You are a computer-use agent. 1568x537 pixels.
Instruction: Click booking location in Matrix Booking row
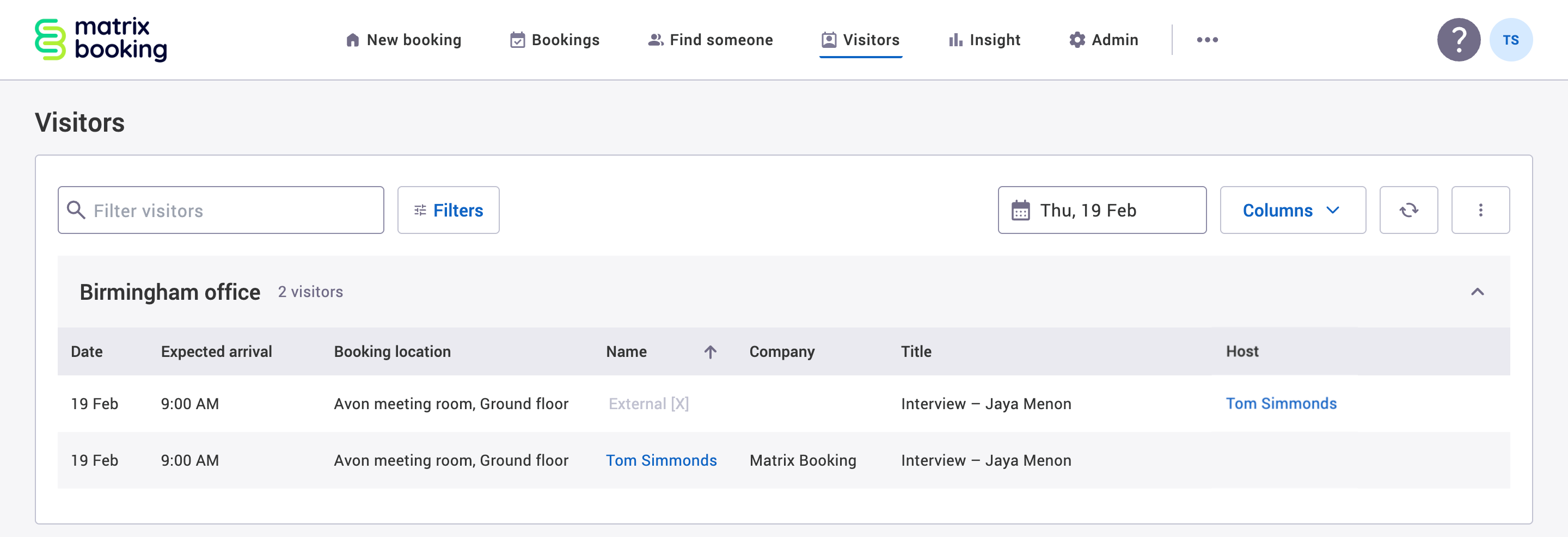[451, 460]
